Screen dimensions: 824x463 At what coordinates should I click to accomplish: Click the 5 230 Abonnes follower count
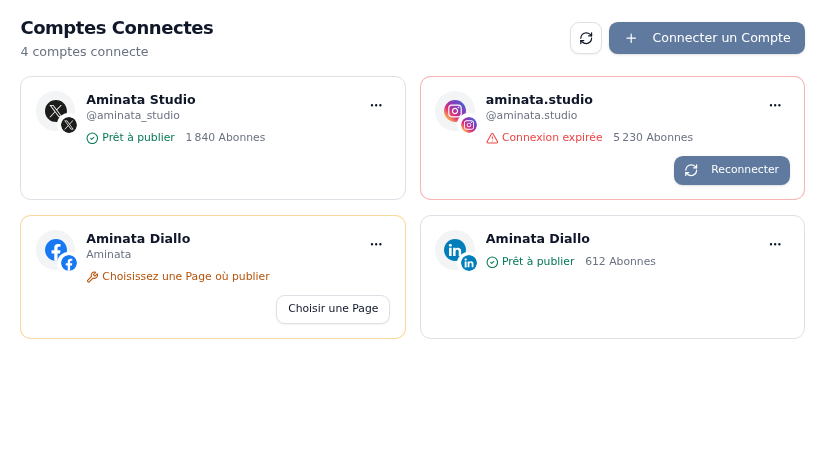[653, 137]
